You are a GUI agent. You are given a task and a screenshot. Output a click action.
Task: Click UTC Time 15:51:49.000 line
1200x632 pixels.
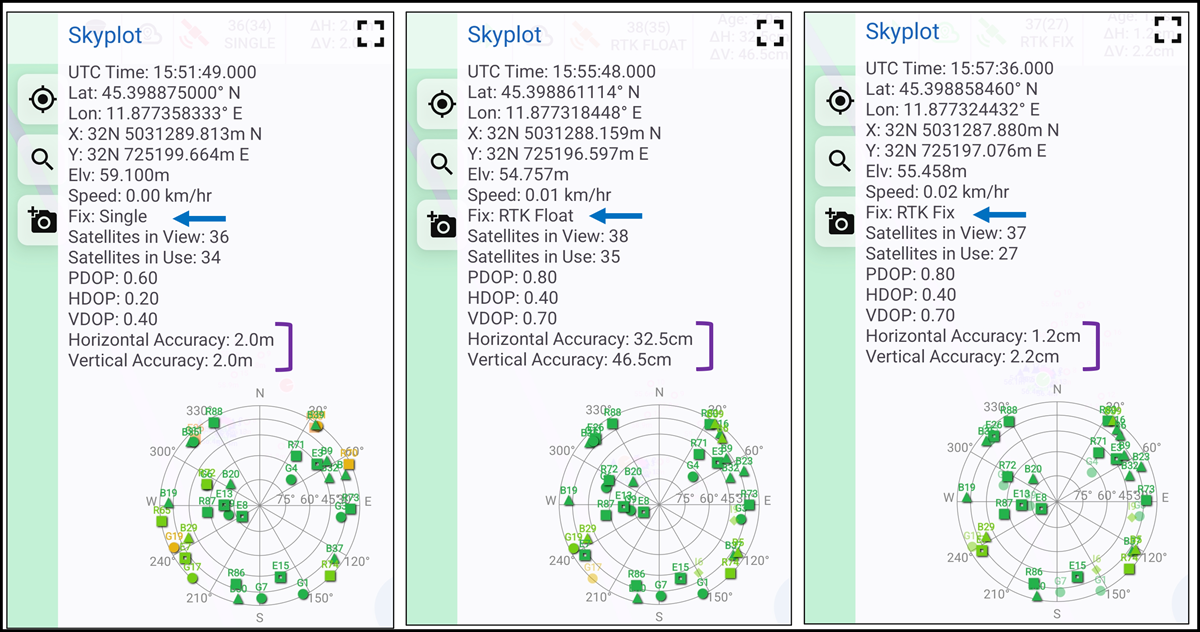pyautogui.click(x=162, y=72)
